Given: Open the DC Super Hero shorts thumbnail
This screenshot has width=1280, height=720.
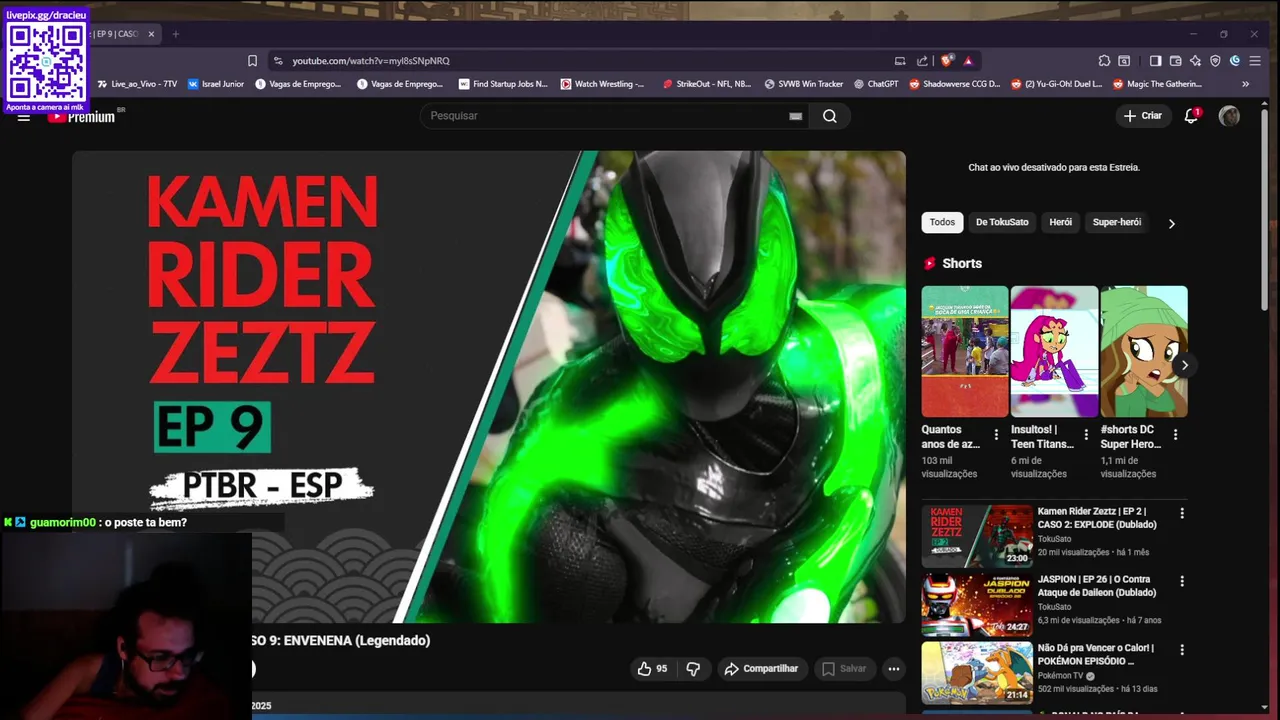Looking at the screenshot, I should point(1144,351).
